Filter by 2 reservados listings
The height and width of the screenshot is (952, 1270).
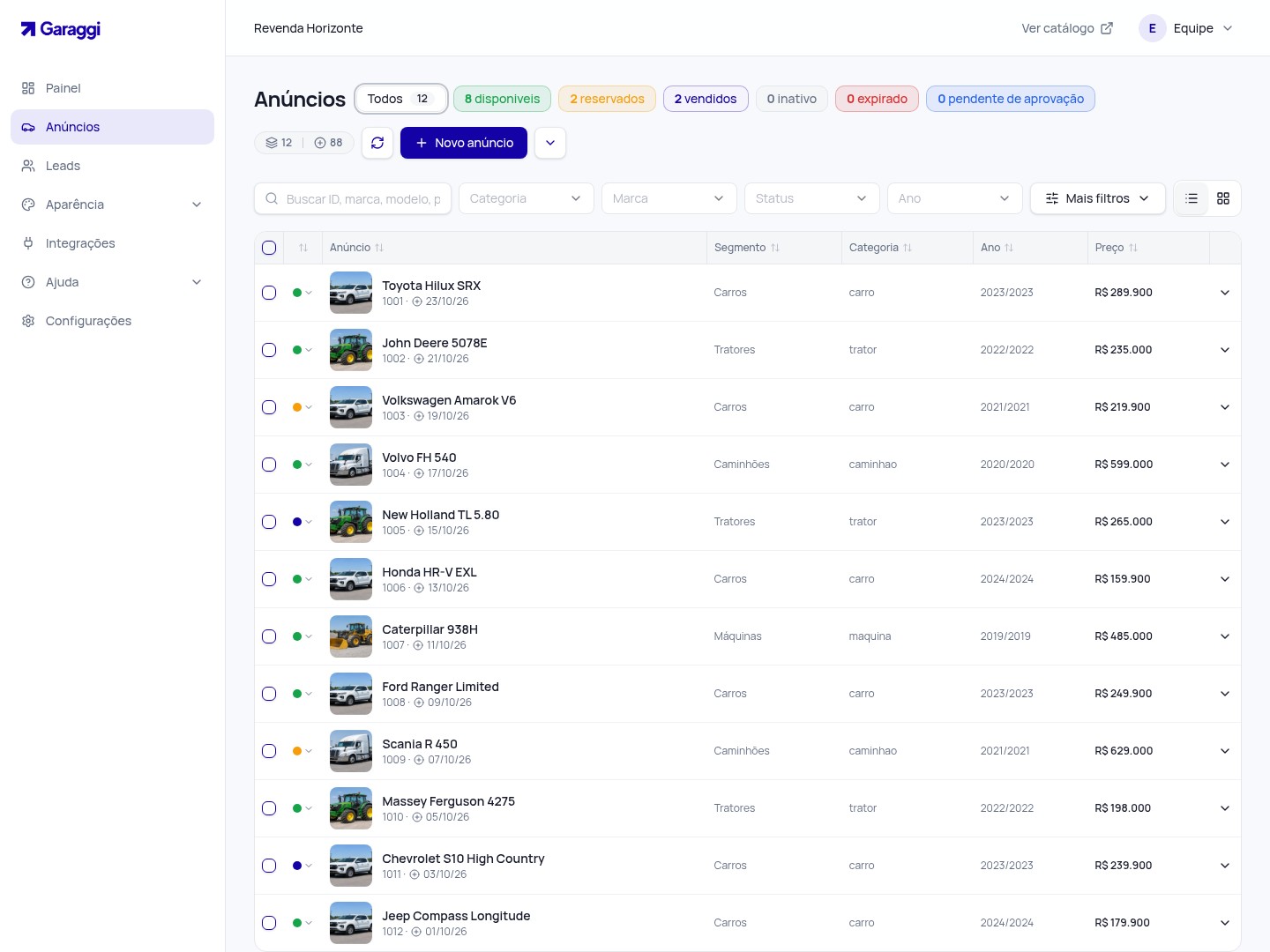coord(607,99)
